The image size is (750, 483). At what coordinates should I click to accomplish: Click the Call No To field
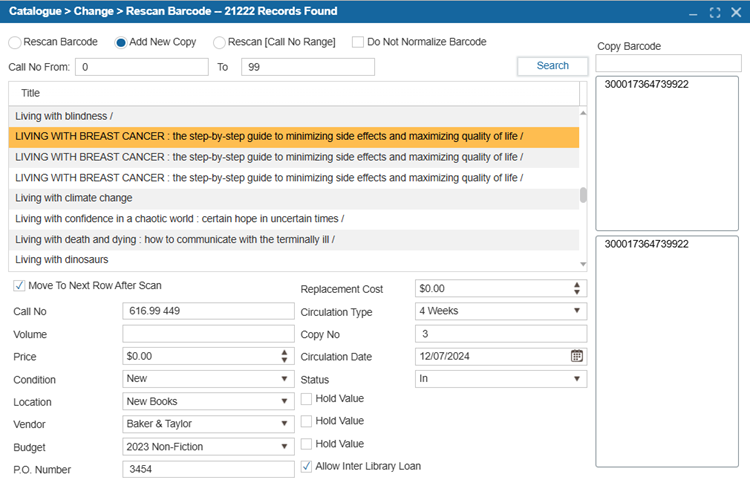click(x=308, y=67)
